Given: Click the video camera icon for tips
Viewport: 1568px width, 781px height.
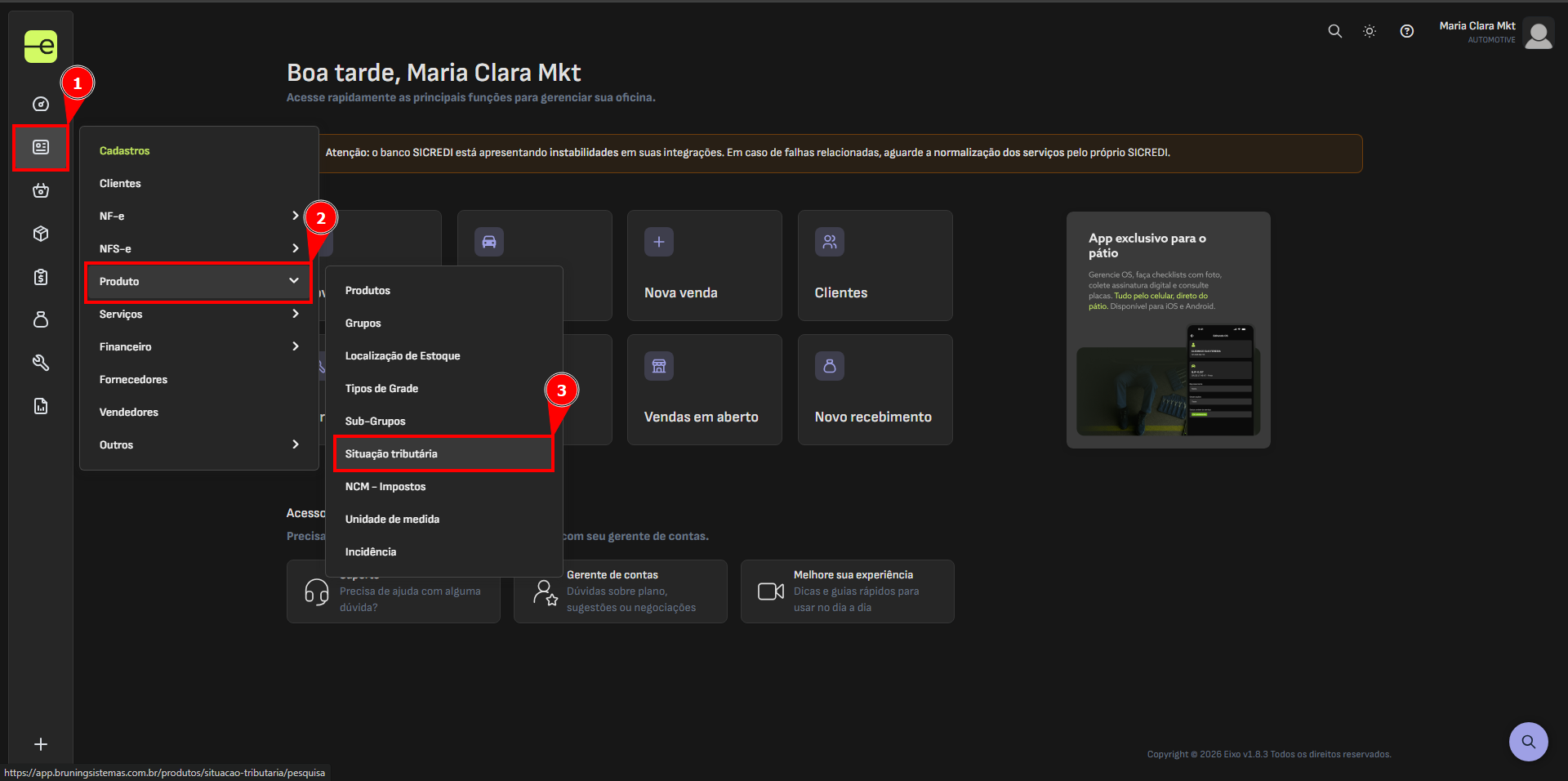Looking at the screenshot, I should tap(771, 591).
